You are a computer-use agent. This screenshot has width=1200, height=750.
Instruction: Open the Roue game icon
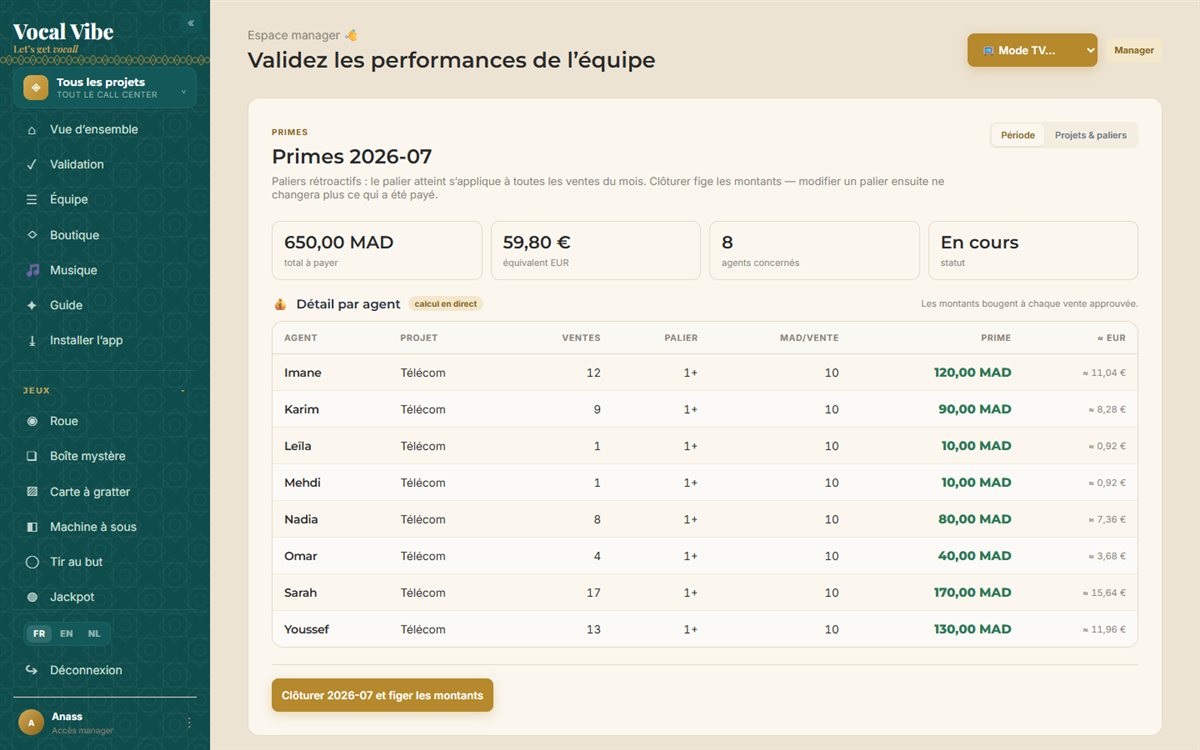tap(32, 421)
